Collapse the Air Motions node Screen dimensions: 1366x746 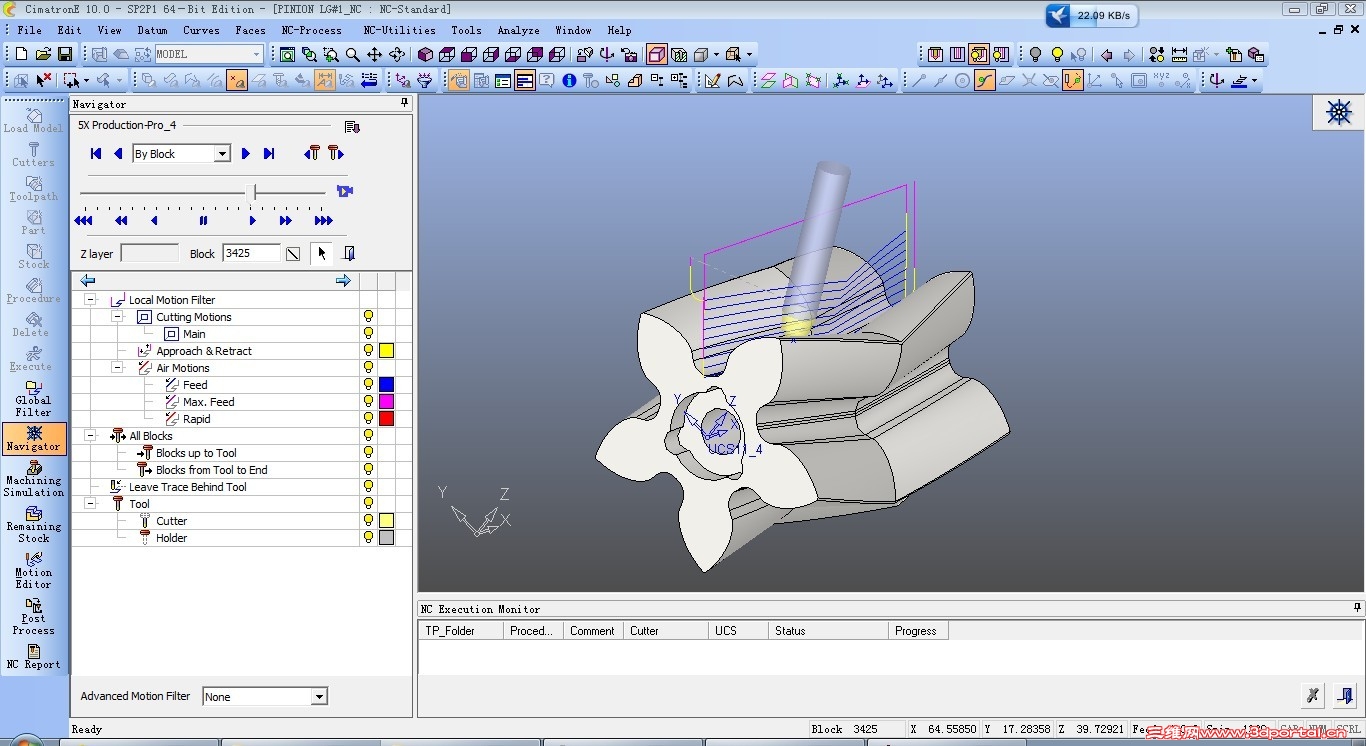pyautogui.click(x=117, y=368)
